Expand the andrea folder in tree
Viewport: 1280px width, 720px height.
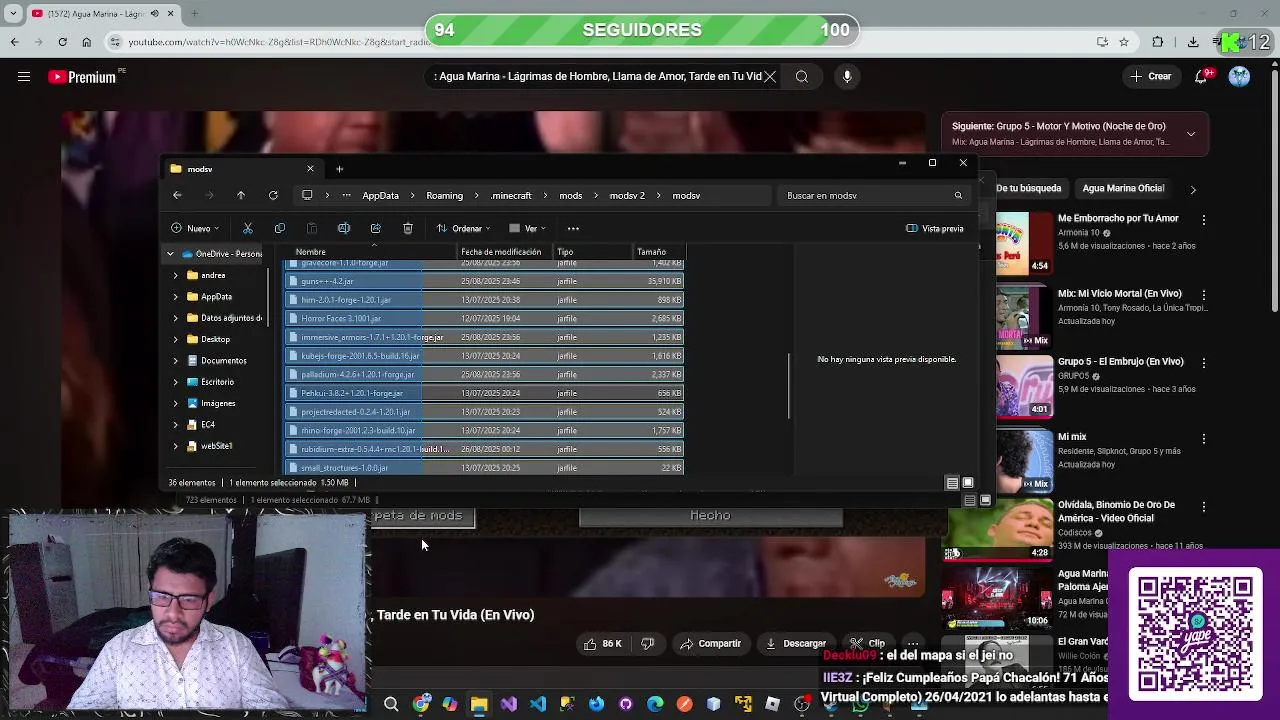pyautogui.click(x=176, y=275)
